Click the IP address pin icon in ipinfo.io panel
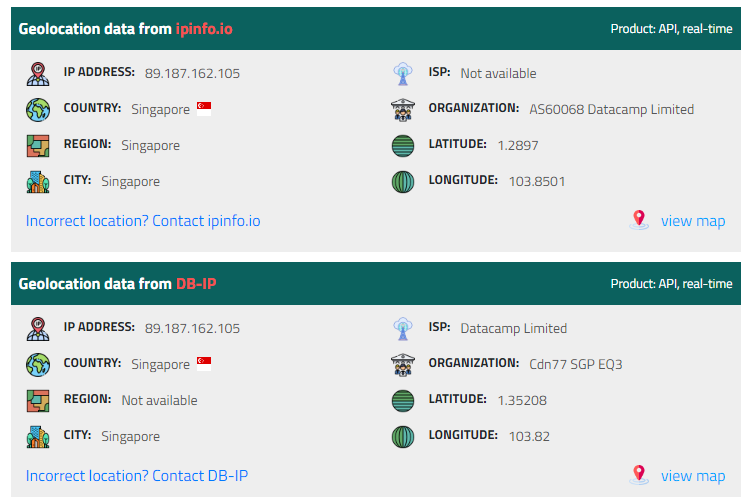The image size is (744, 497). 38,74
